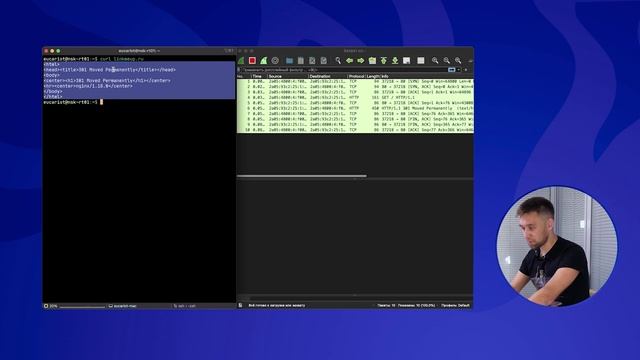Click the terminal status bar host label
640x360 pixels.
pos(122,306)
